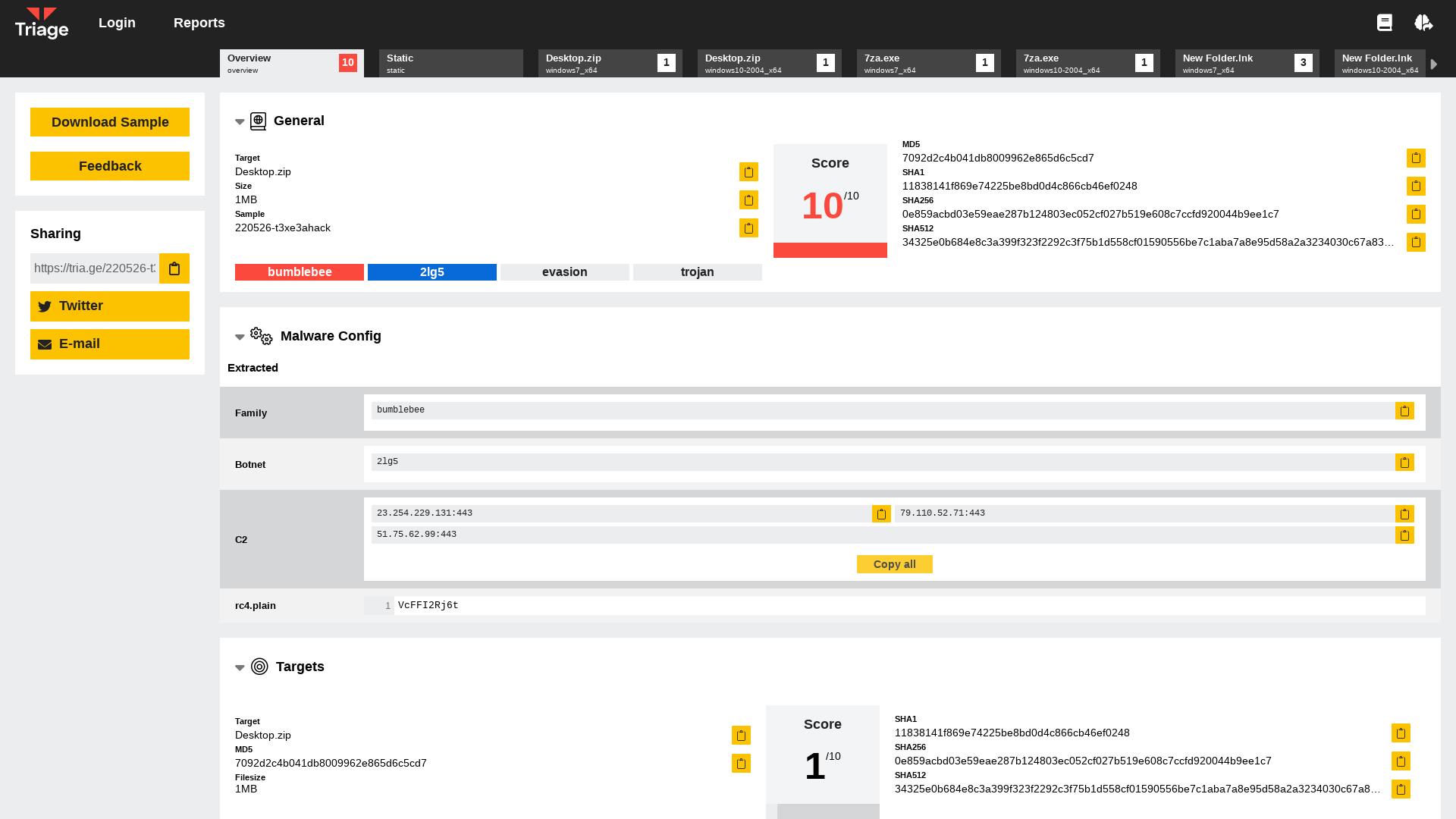Copy the SHA1 hash in General
The height and width of the screenshot is (819, 1456).
(1416, 186)
